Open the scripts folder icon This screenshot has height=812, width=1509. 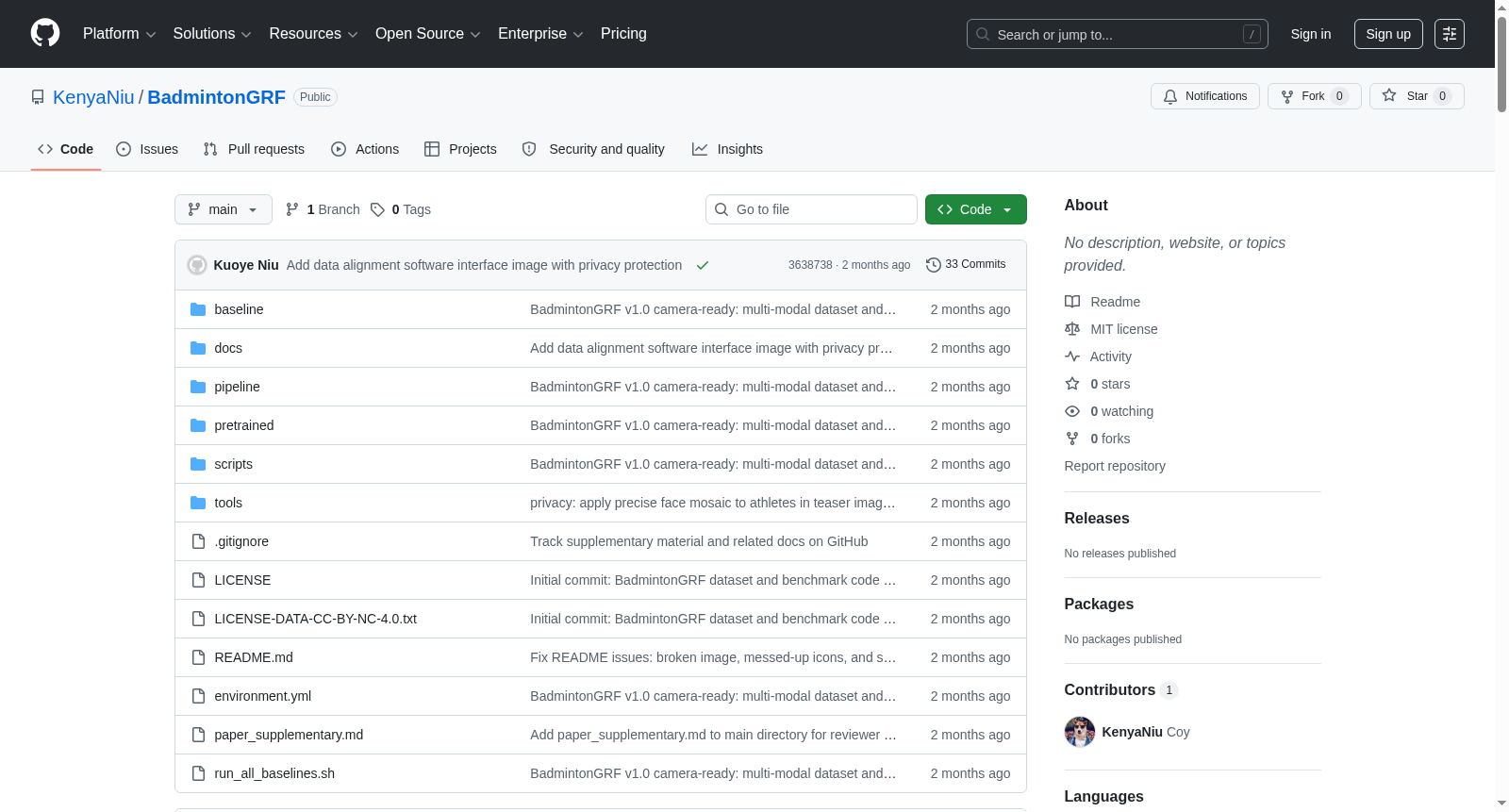[x=198, y=464]
